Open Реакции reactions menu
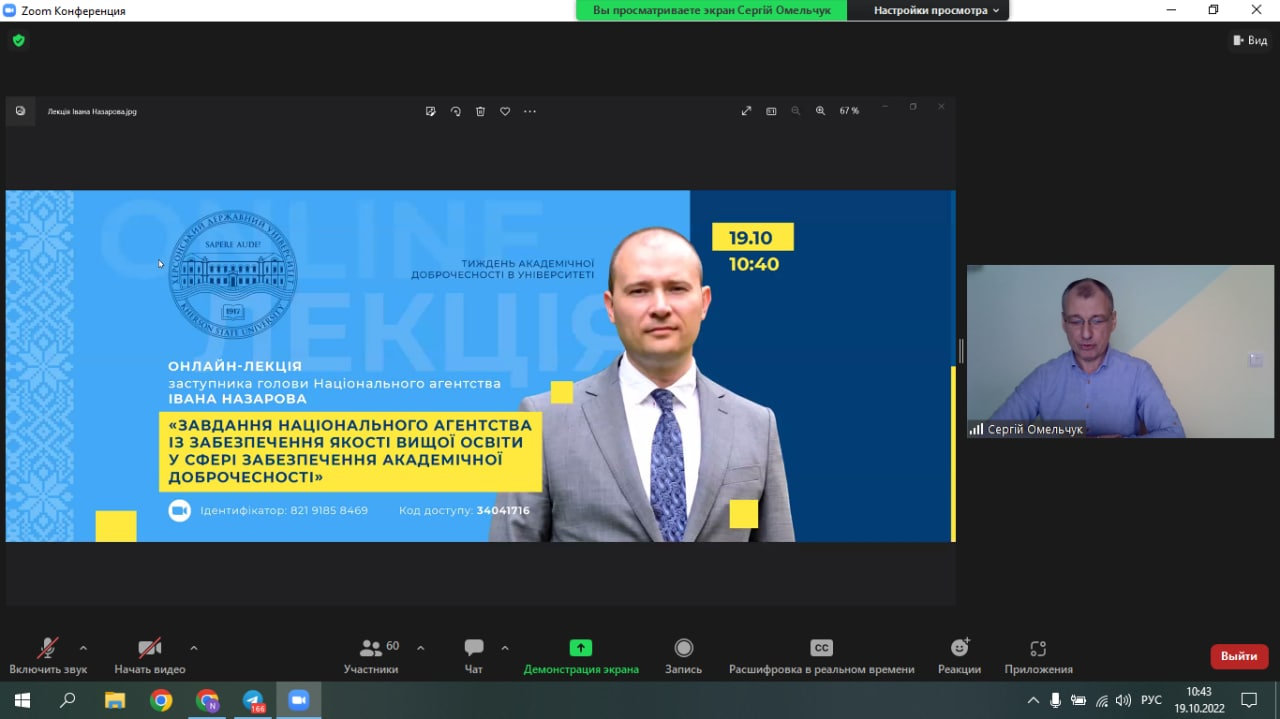1280x719 pixels. pyautogui.click(x=959, y=656)
